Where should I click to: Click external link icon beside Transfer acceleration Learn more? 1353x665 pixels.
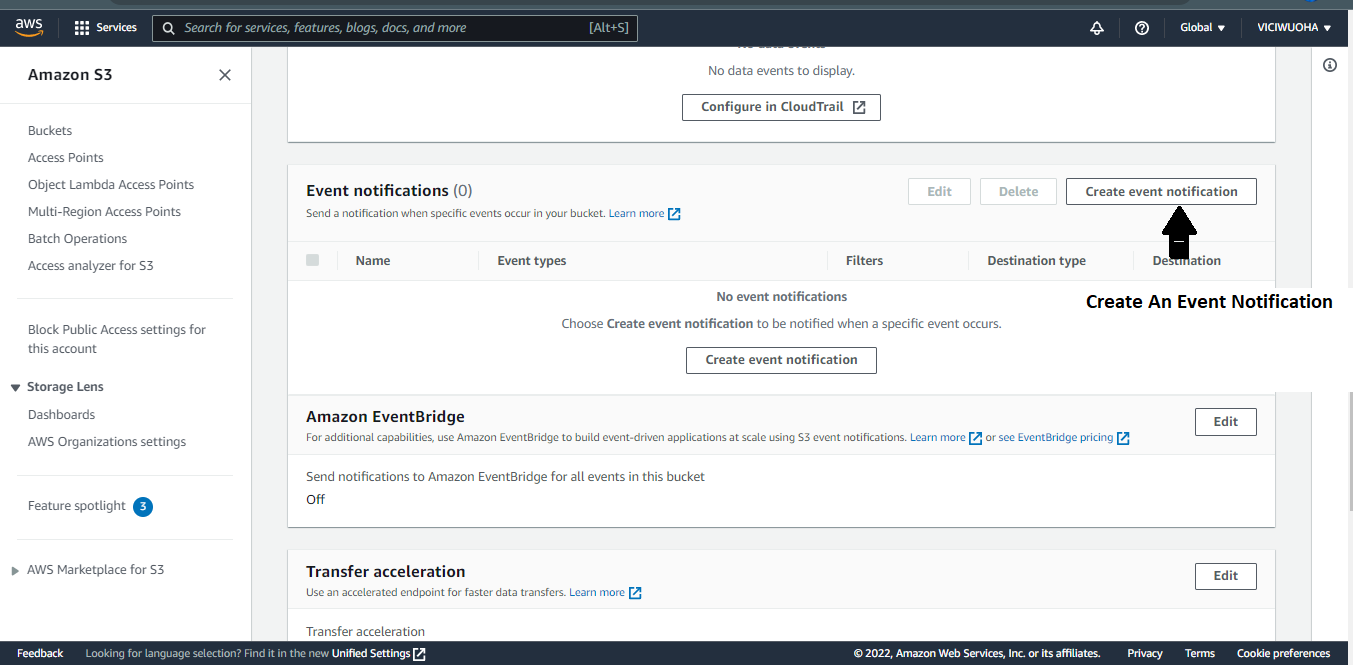click(635, 593)
